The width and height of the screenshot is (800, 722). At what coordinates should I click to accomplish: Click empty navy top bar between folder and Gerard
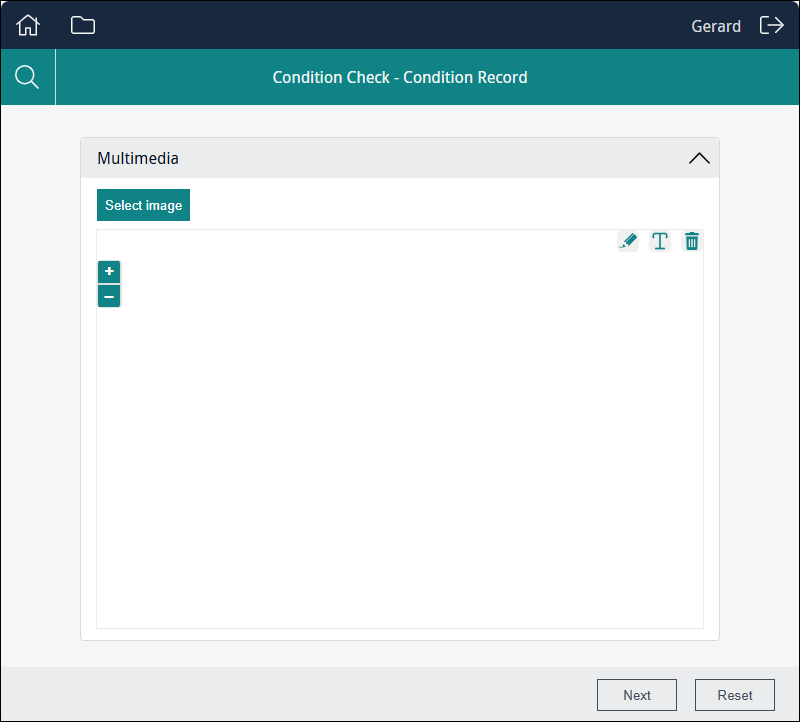pyautogui.click(x=390, y=26)
